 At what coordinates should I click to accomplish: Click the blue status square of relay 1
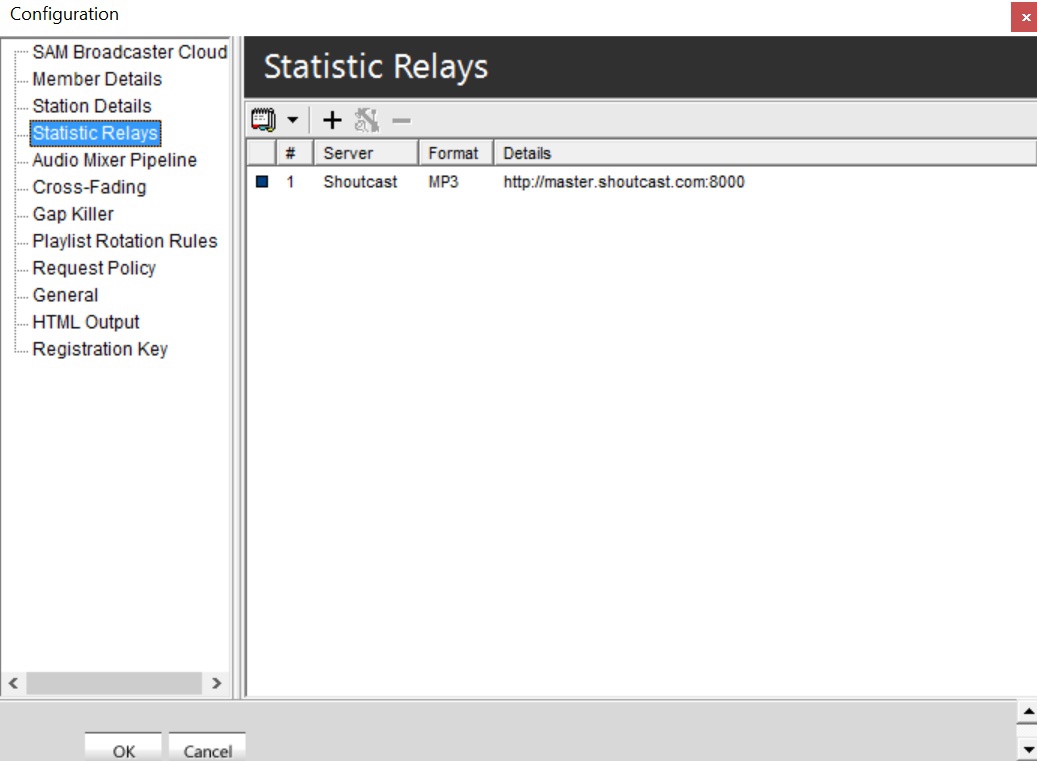(262, 181)
